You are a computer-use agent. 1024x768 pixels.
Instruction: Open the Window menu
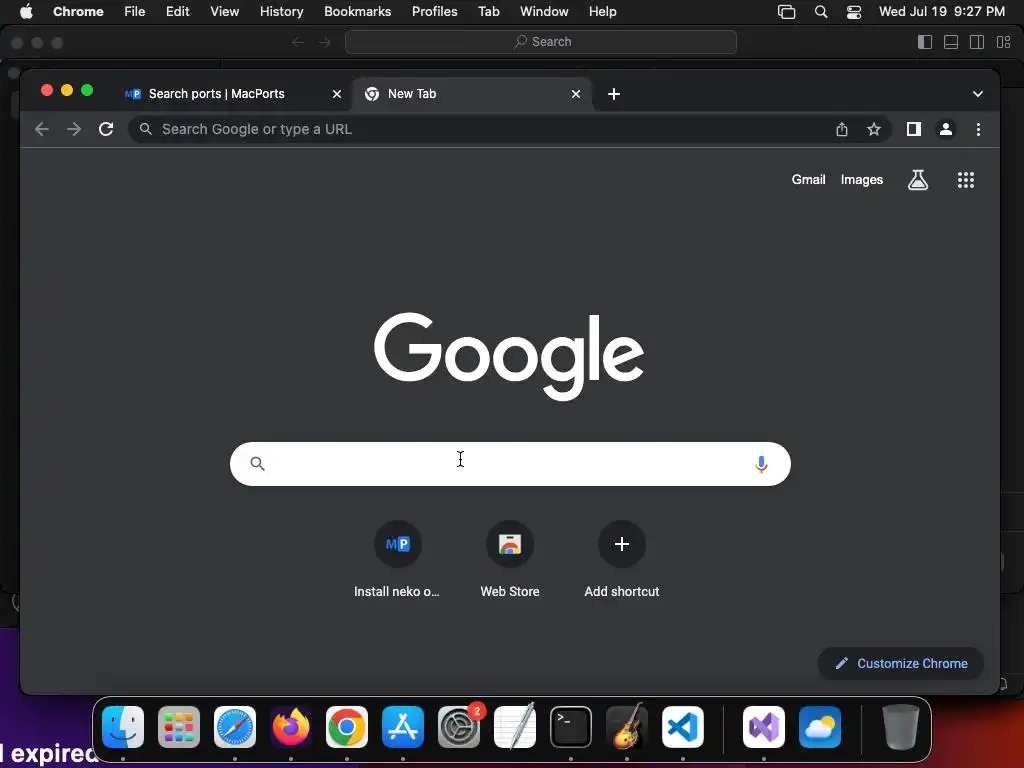click(x=544, y=11)
